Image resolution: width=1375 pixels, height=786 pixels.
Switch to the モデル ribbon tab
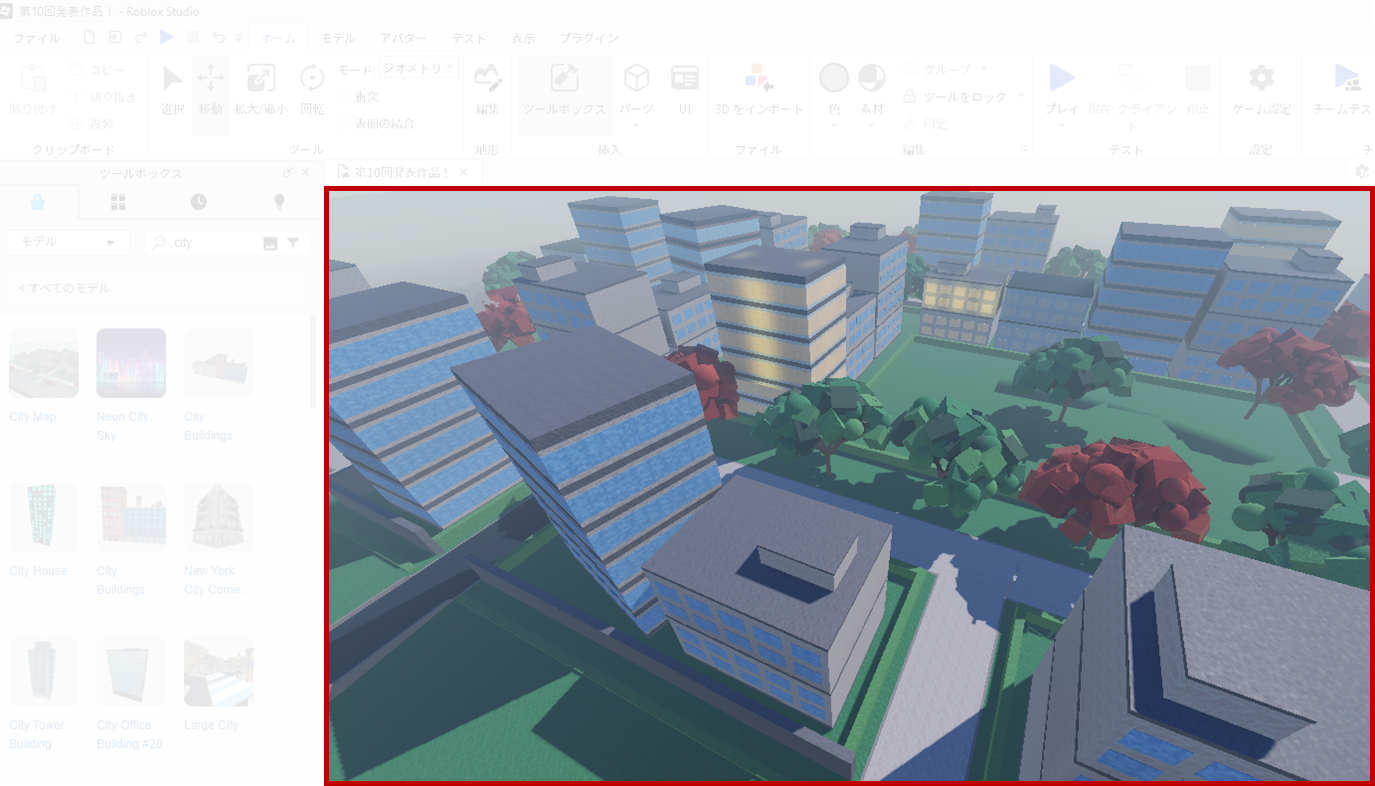click(x=337, y=38)
